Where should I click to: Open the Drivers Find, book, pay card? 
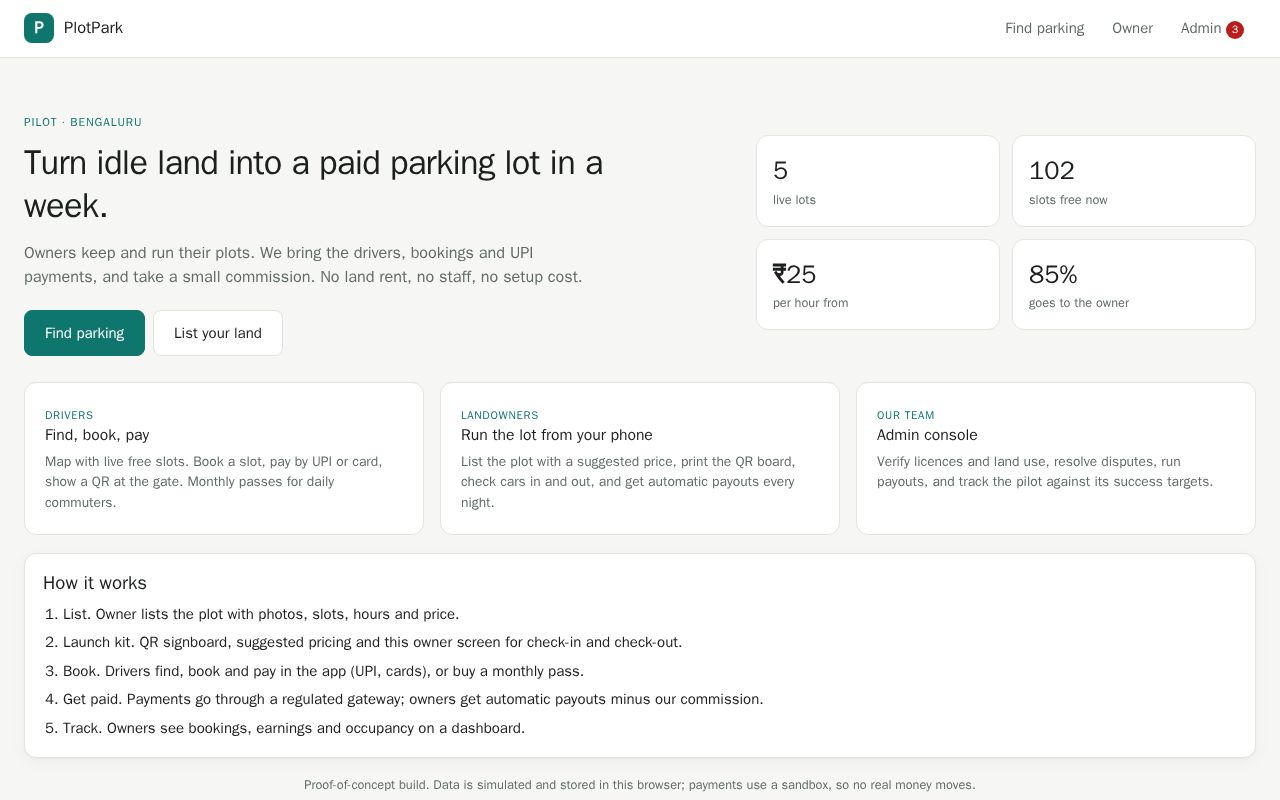point(224,458)
